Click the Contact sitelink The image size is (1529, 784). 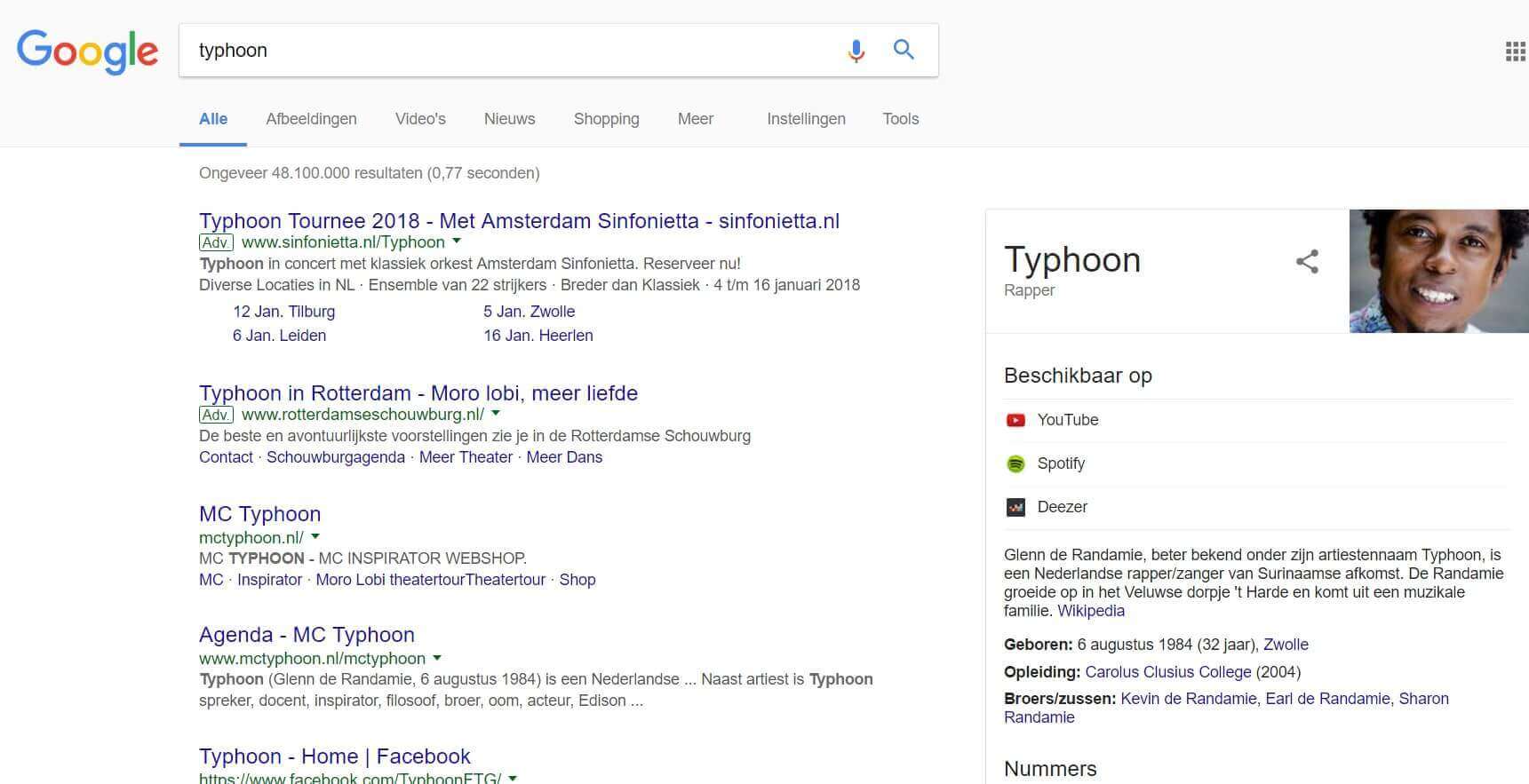coord(226,457)
